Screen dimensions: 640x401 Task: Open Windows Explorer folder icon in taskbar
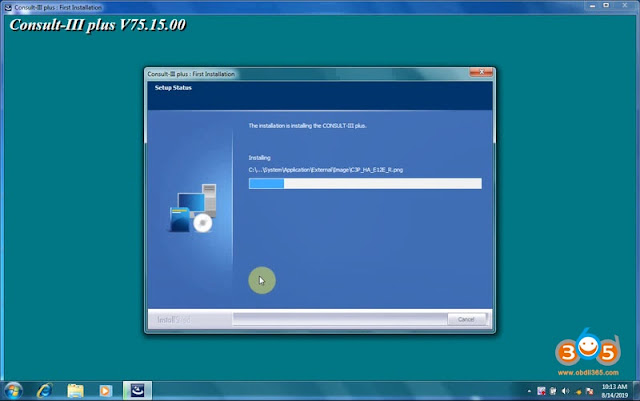point(75,391)
